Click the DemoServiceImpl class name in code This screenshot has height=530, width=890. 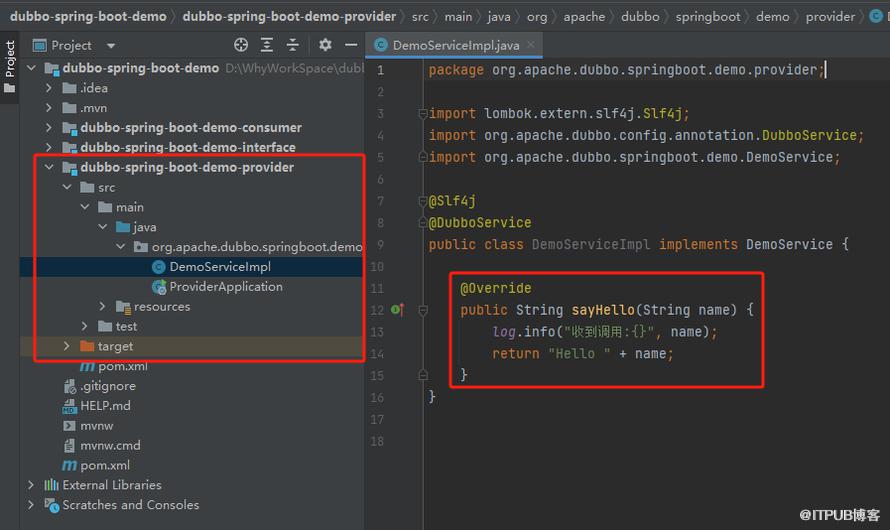click(591, 245)
